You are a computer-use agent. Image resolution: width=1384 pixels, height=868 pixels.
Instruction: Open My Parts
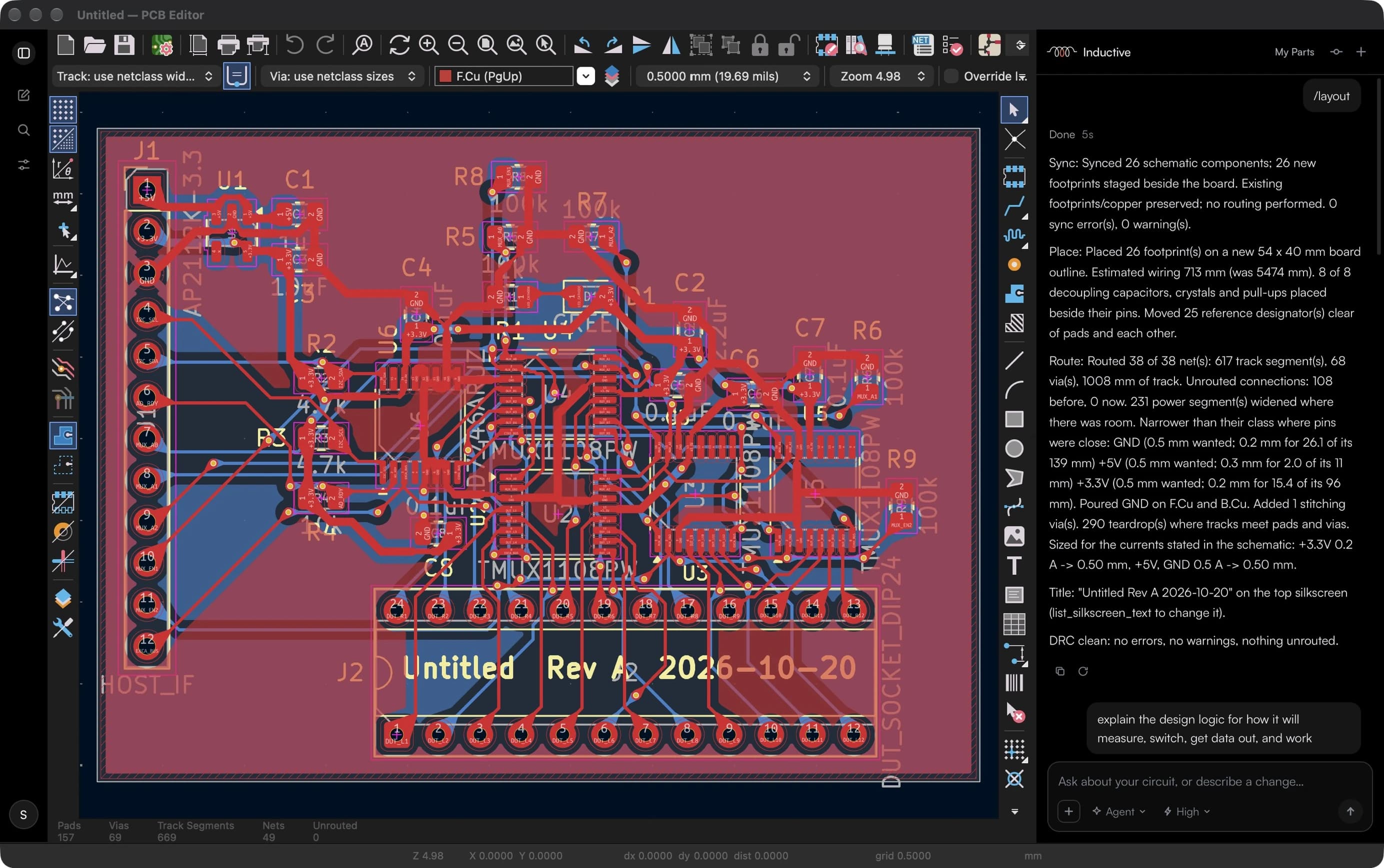coord(1294,52)
